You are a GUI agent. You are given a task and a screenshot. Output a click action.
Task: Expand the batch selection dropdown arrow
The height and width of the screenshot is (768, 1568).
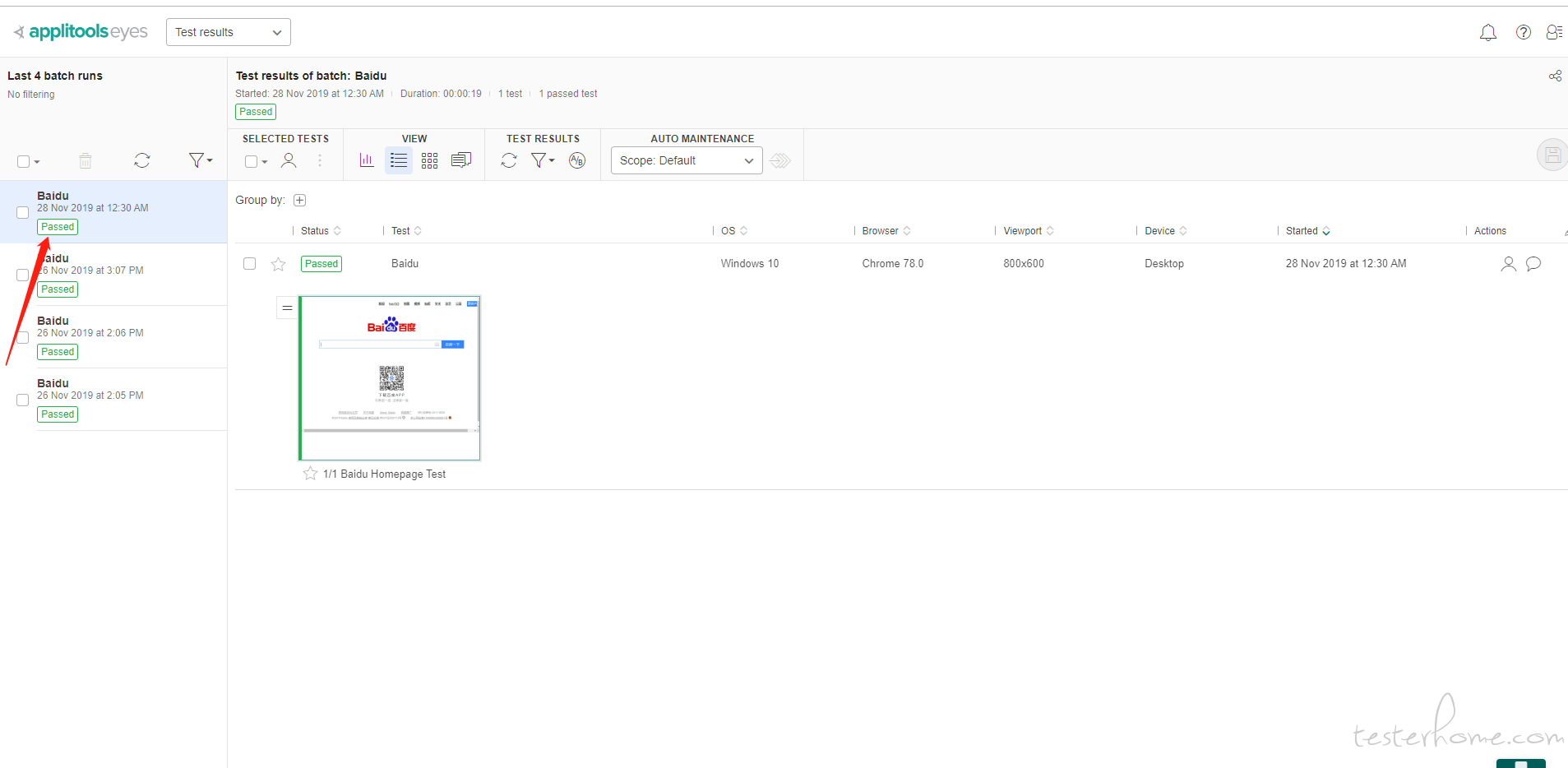[x=37, y=162]
